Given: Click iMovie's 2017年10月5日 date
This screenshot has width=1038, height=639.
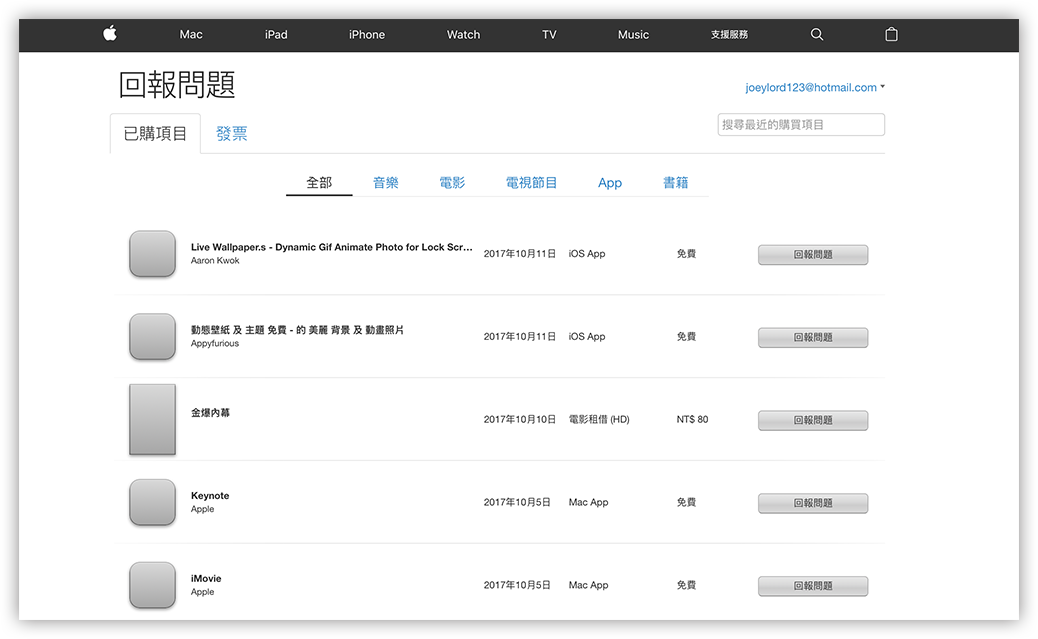Looking at the screenshot, I should tap(517, 585).
